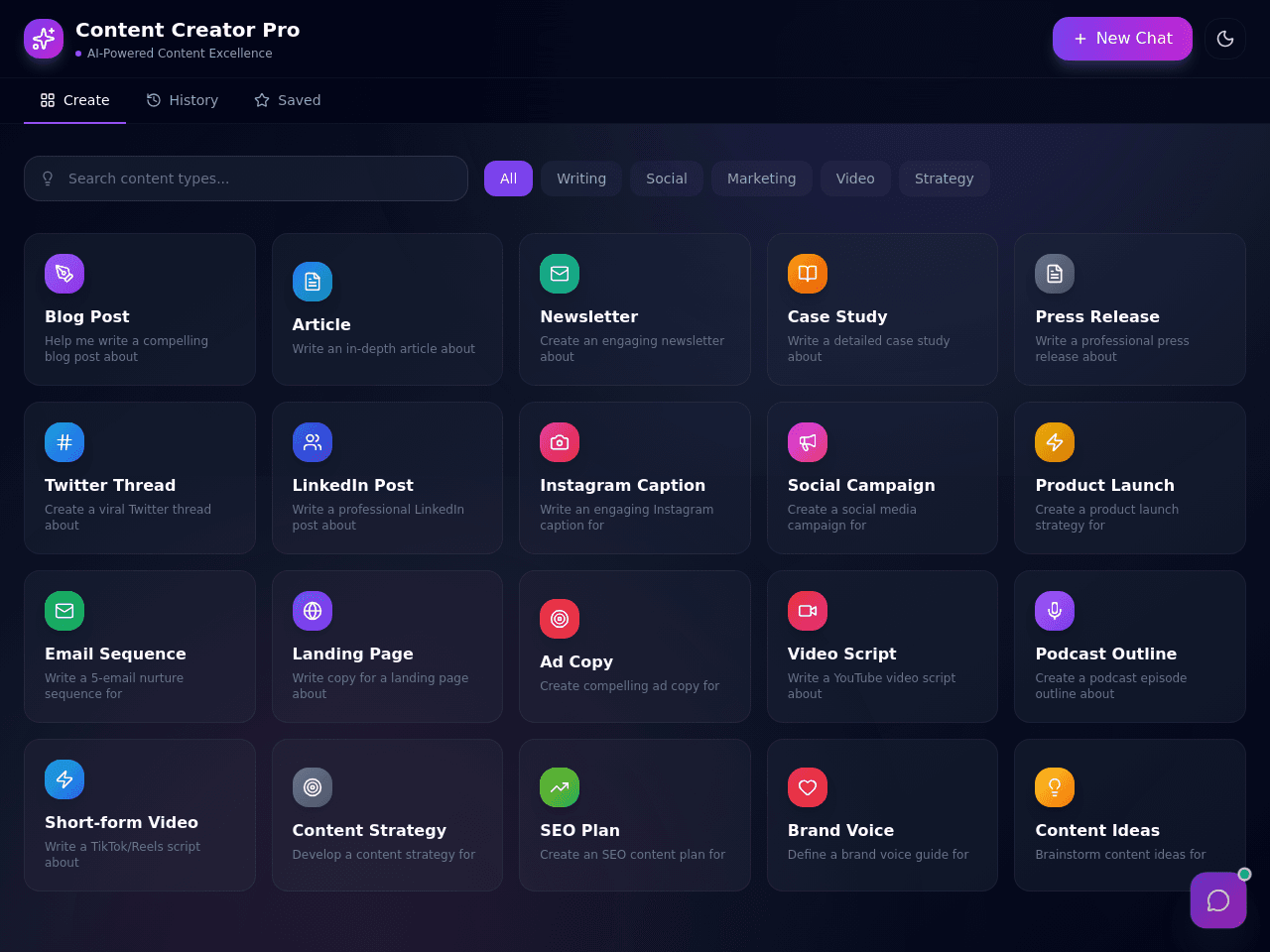Open the floating chat bubble button
The height and width of the screenshot is (952, 1270).
tap(1218, 900)
